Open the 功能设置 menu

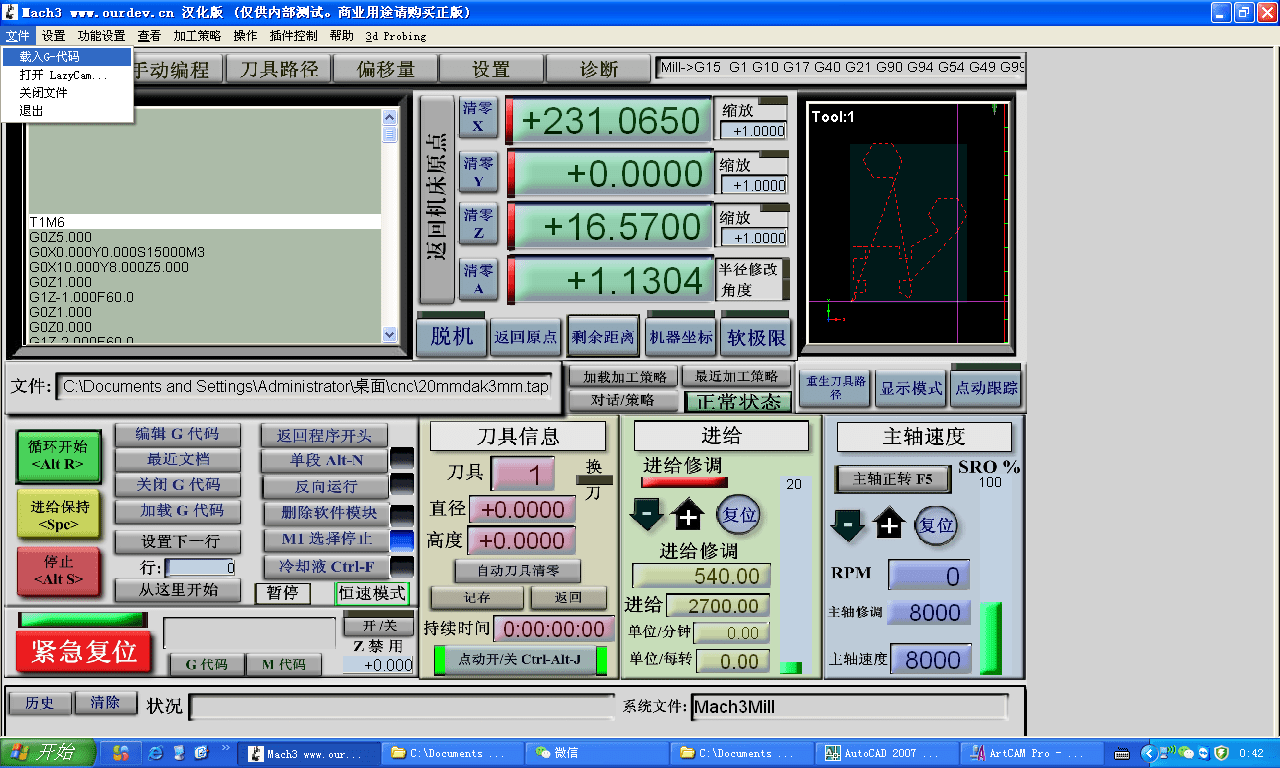coord(101,36)
